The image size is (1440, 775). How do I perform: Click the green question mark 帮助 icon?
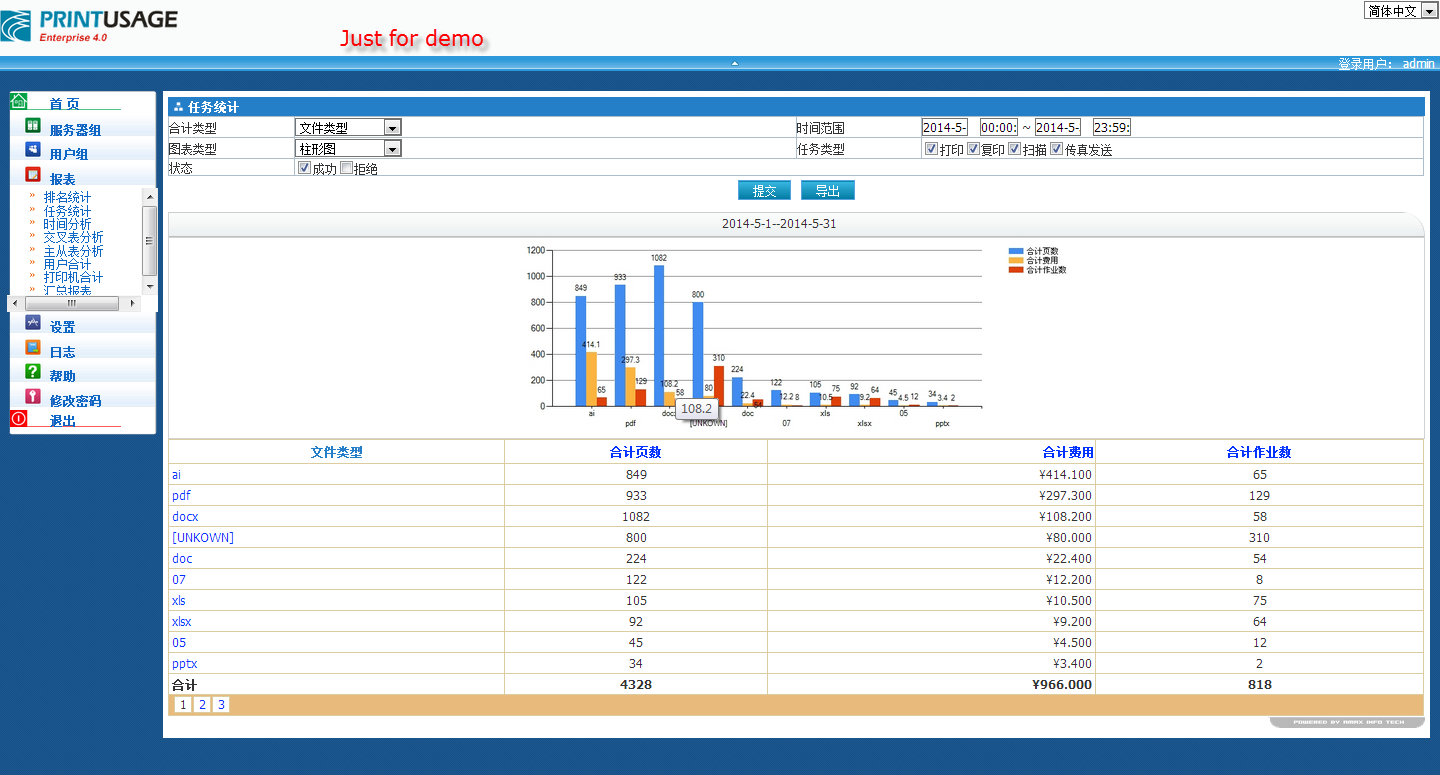(x=33, y=372)
